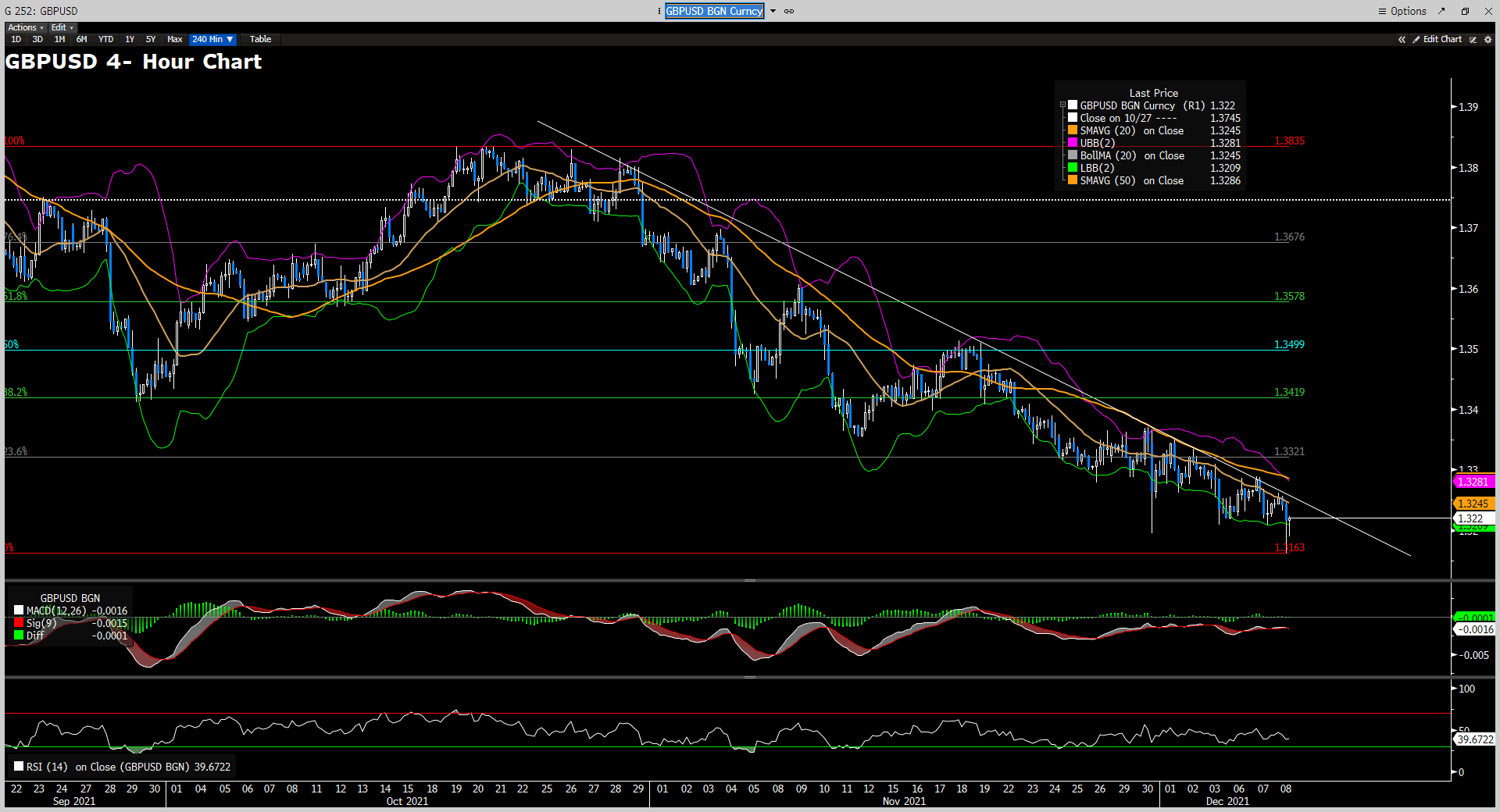Viewport: 1500px width, 812px height.
Task: Click the 'Nov 2021' axis month label
Action: (x=904, y=801)
